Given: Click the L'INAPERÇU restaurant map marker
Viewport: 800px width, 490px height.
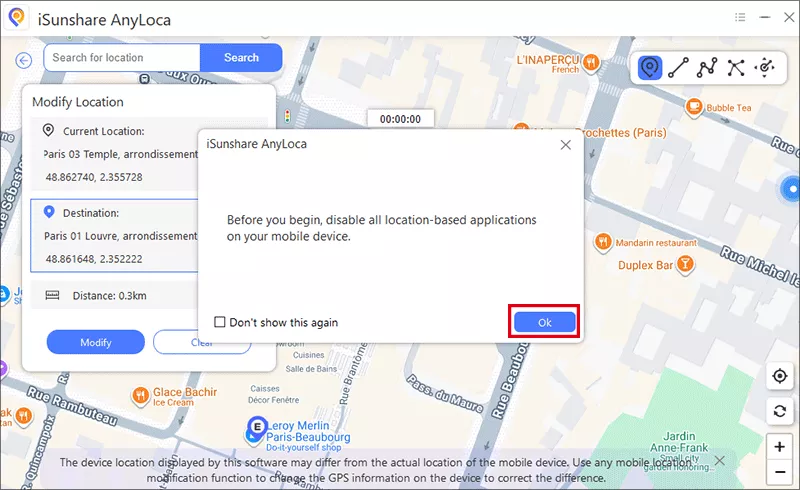Looking at the screenshot, I should pyautogui.click(x=591, y=63).
